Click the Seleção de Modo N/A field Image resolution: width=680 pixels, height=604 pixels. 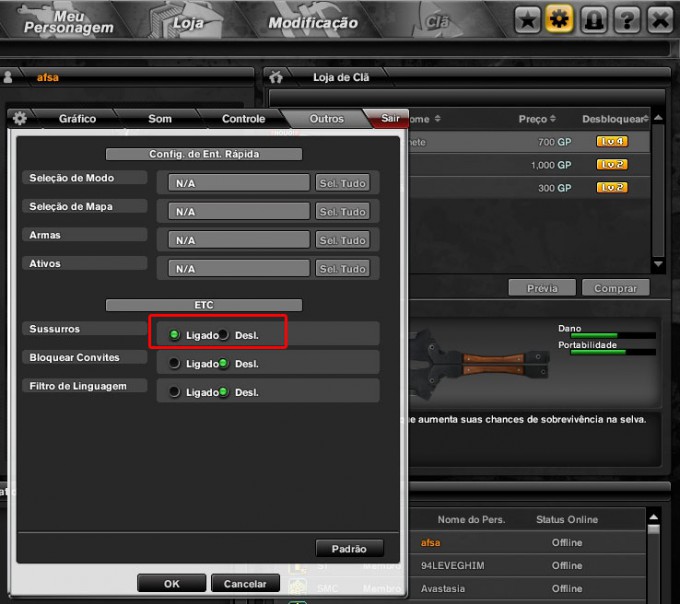click(x=233, y=183)
